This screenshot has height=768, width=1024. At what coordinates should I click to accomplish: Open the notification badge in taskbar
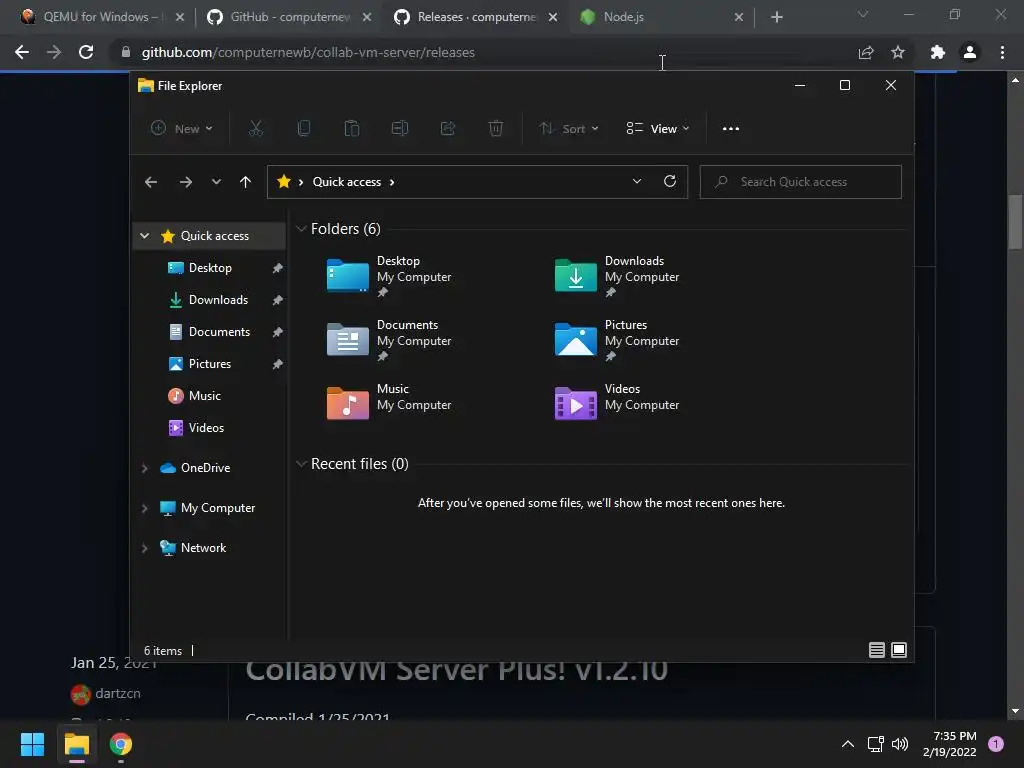[996, 744]
